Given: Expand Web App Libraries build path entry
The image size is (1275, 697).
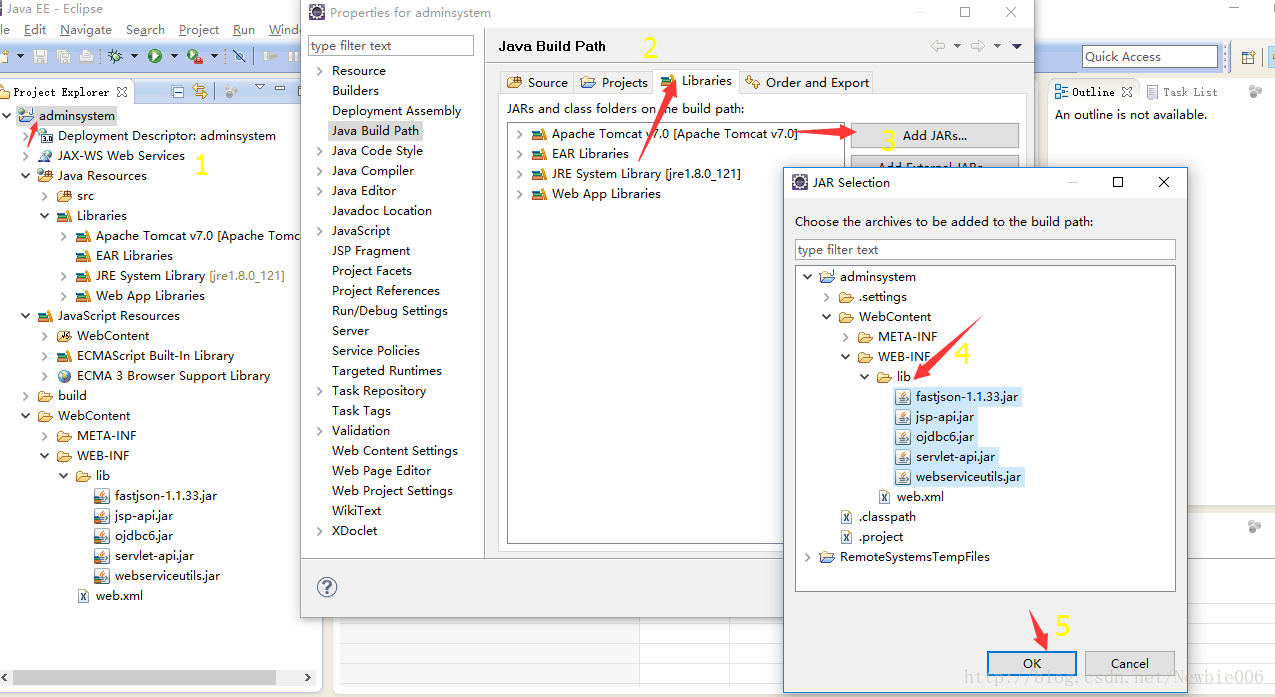Looking at the screenshot, I should coord(519,194).
